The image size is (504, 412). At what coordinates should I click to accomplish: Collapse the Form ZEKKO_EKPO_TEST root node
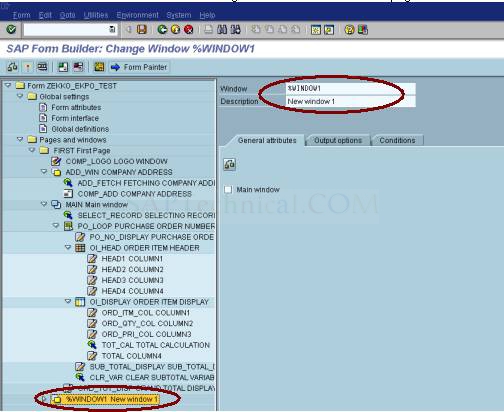pos(8,86)
